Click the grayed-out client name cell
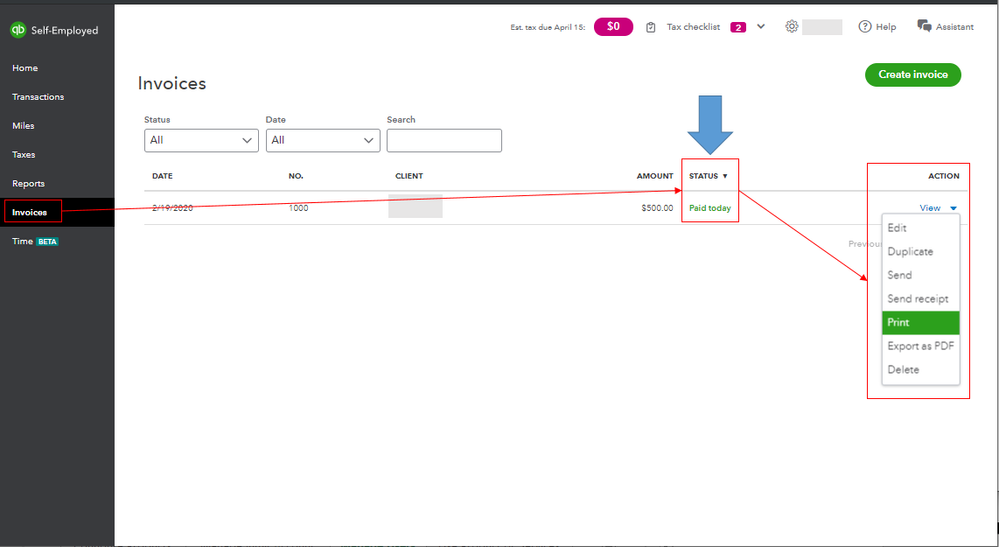The height and width of the screenshot is (547, 999). (x=415, y=206)
